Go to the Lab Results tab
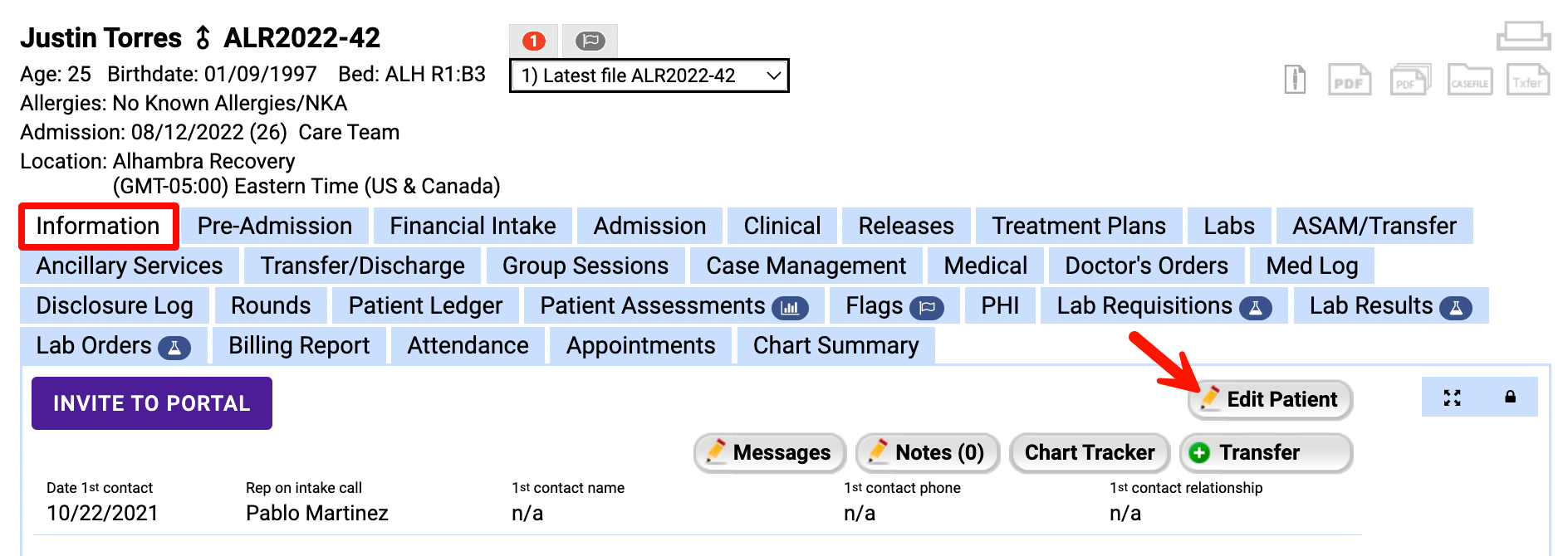The image size is (1568, 556). 1389,305
